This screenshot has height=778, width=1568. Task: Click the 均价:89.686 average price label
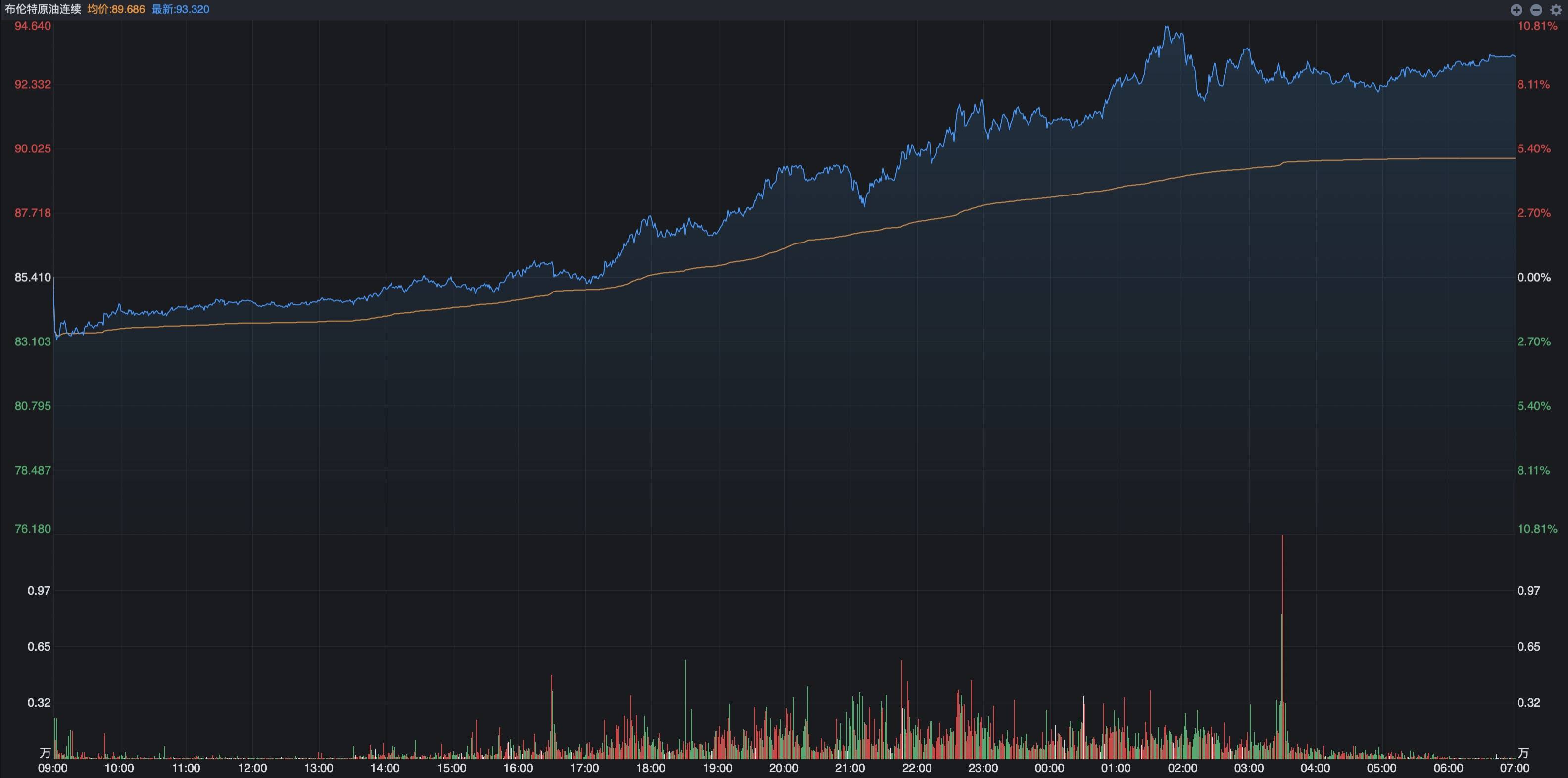(x=116, y=10)
